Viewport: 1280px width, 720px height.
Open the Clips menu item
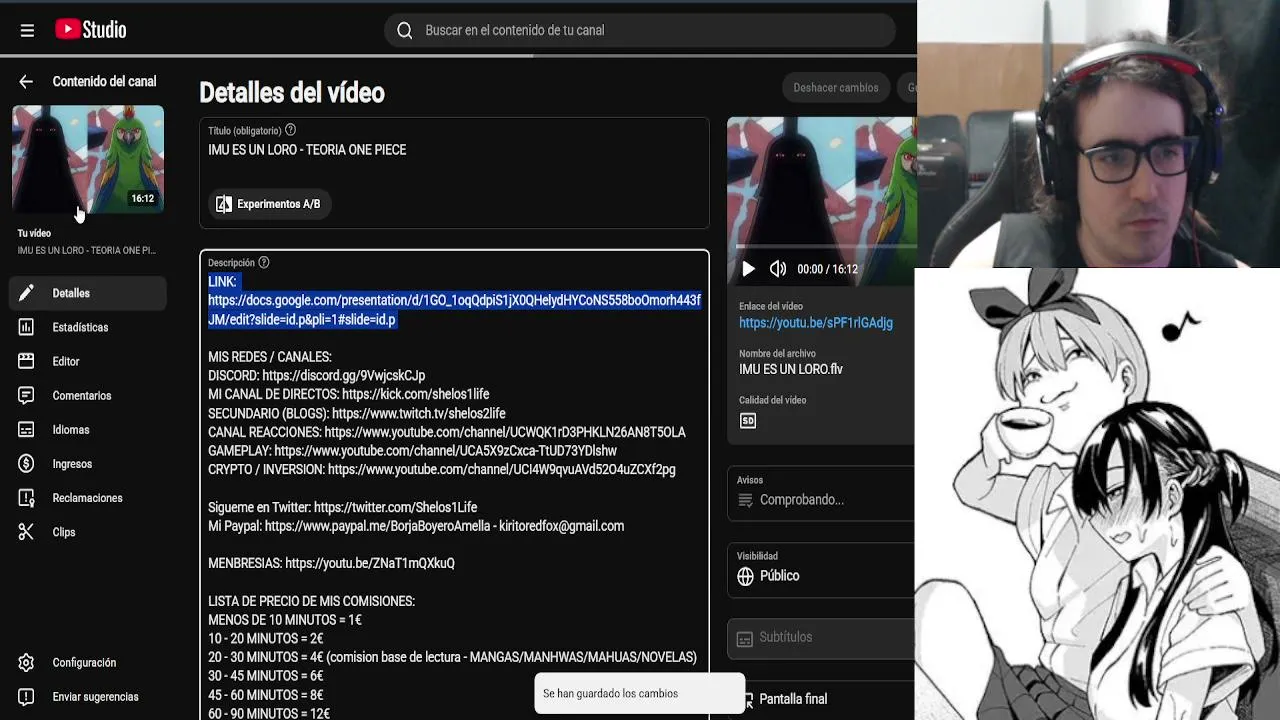coord(88,532)
